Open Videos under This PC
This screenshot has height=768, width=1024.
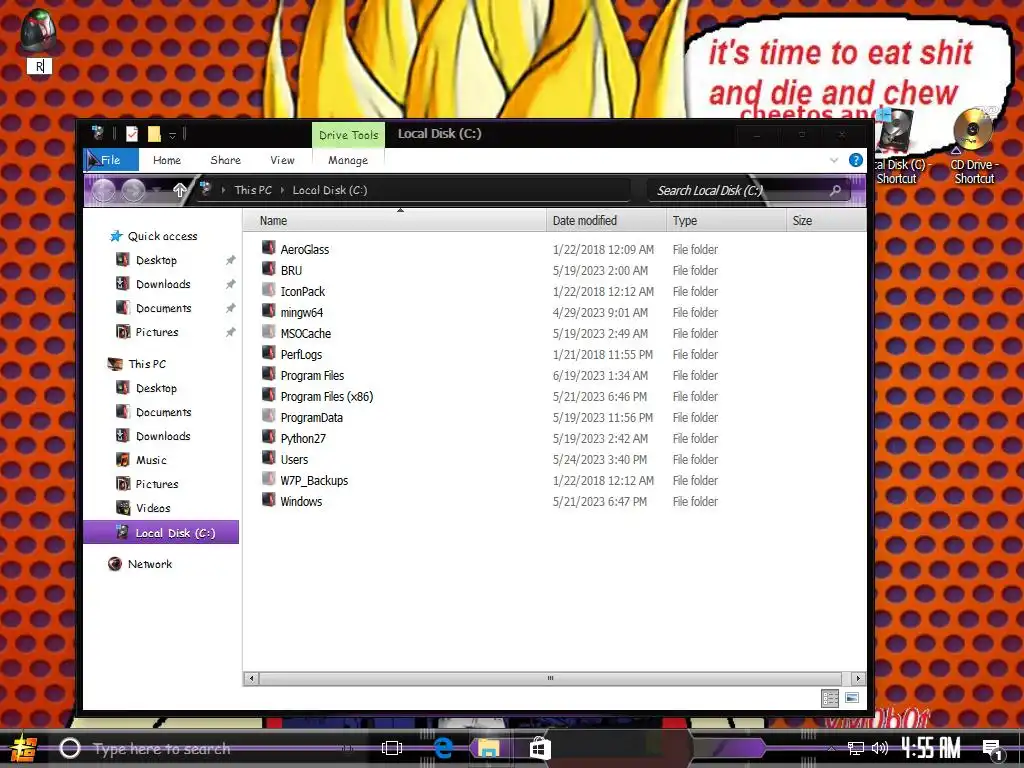(x=153, y=508)
